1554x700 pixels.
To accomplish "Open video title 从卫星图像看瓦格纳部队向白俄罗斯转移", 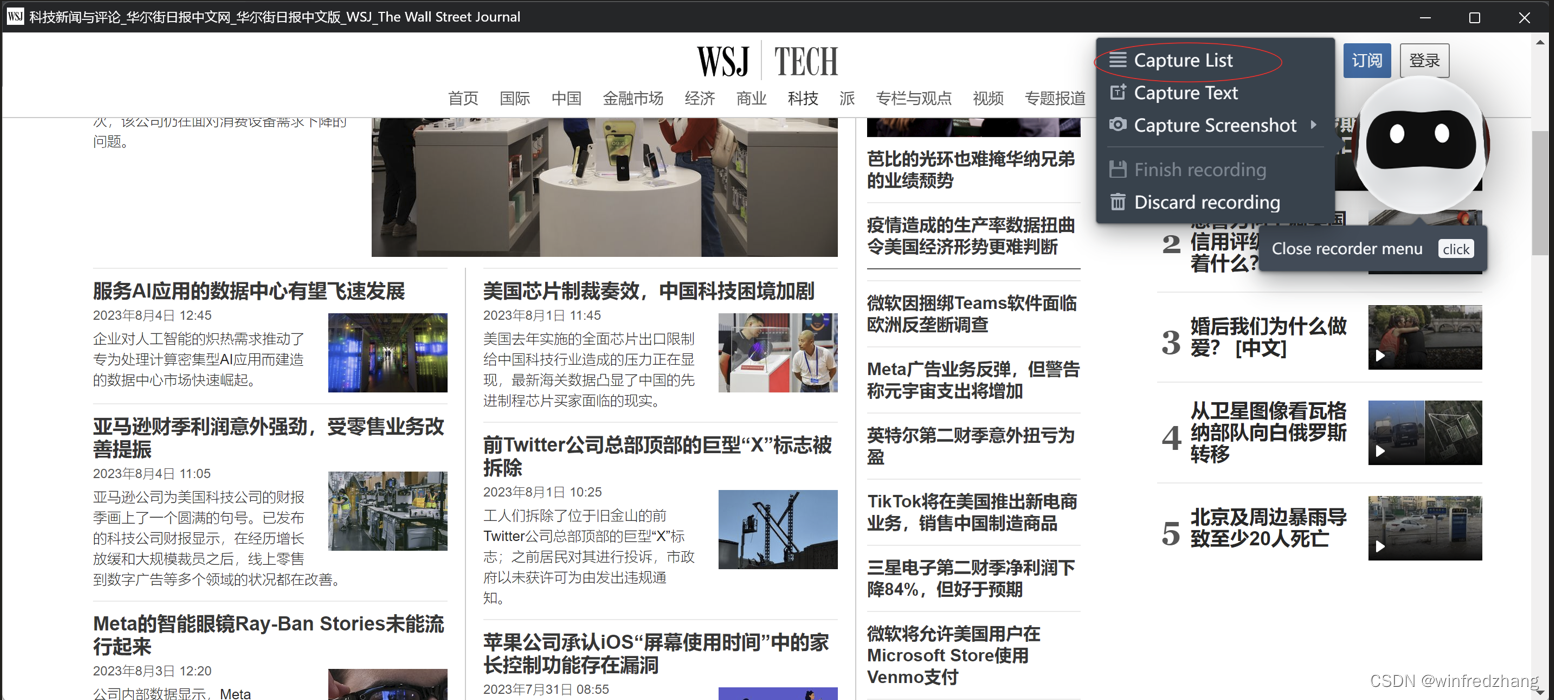I will click(1268, 432).
